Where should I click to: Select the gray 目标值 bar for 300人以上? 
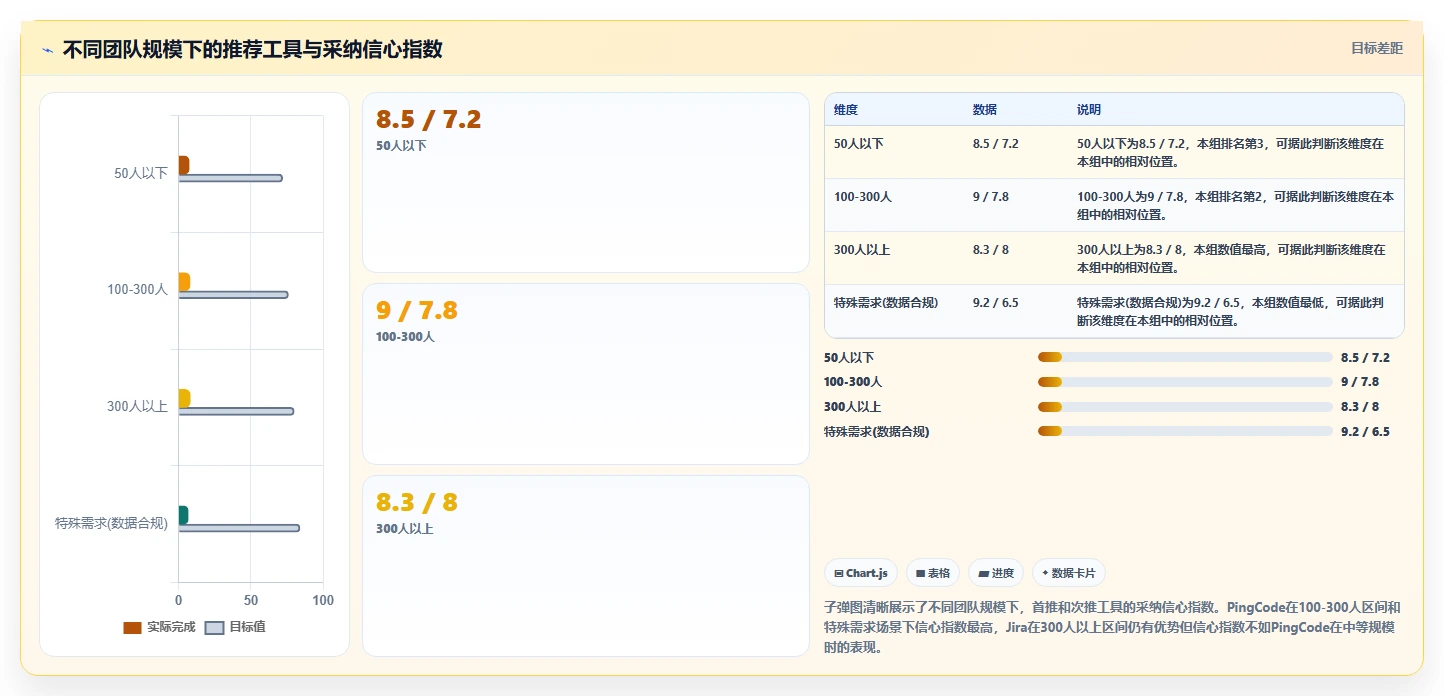point(236,411)
